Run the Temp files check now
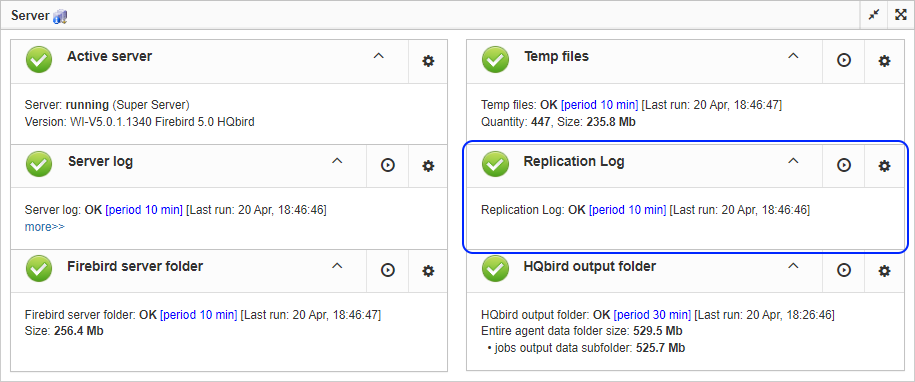 coord(844,60)
